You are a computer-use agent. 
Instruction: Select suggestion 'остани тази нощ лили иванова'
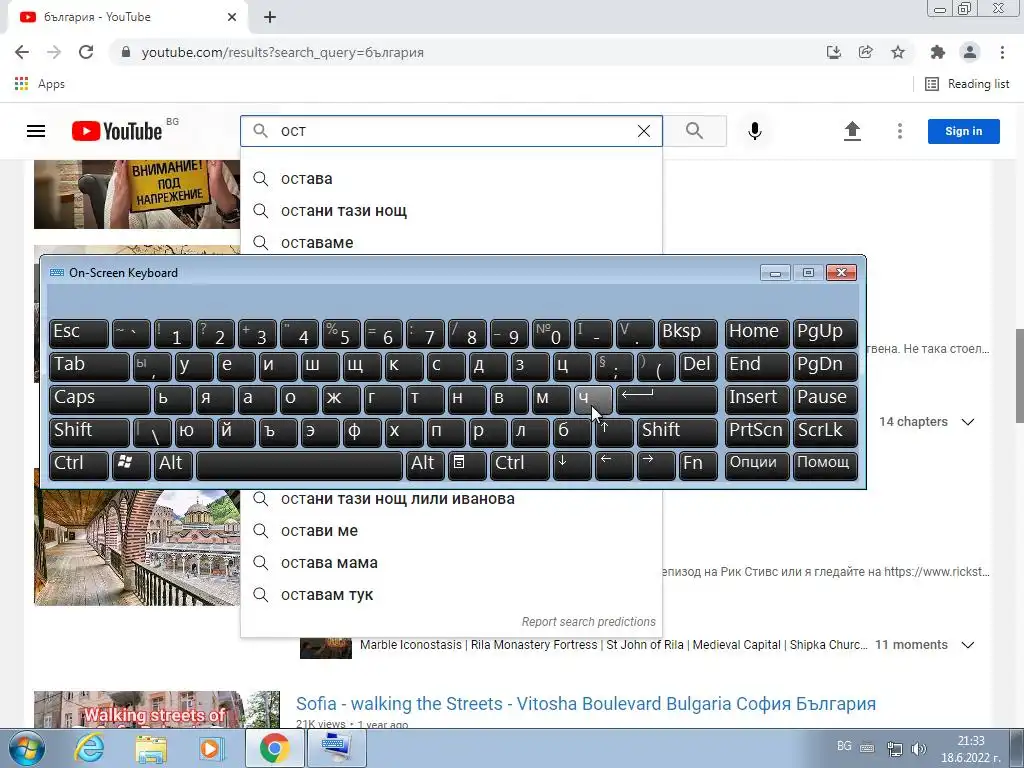451,498
